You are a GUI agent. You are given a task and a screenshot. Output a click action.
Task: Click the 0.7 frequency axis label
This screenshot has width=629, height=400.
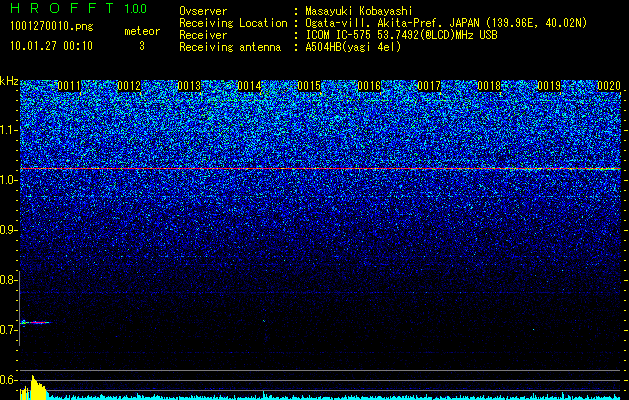coord(7,330)
